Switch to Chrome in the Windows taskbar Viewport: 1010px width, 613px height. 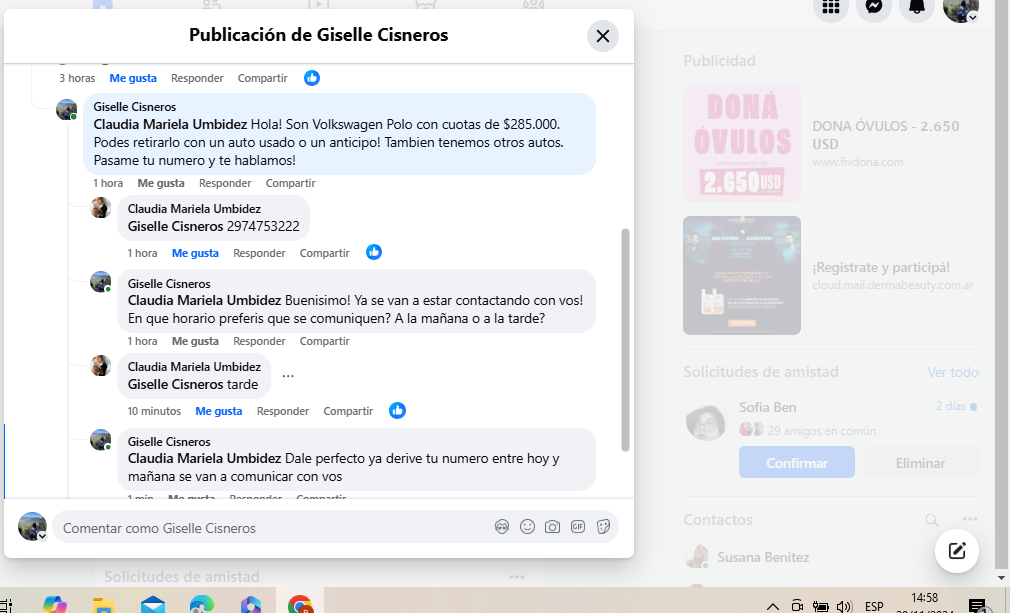(x=300, y=604)
